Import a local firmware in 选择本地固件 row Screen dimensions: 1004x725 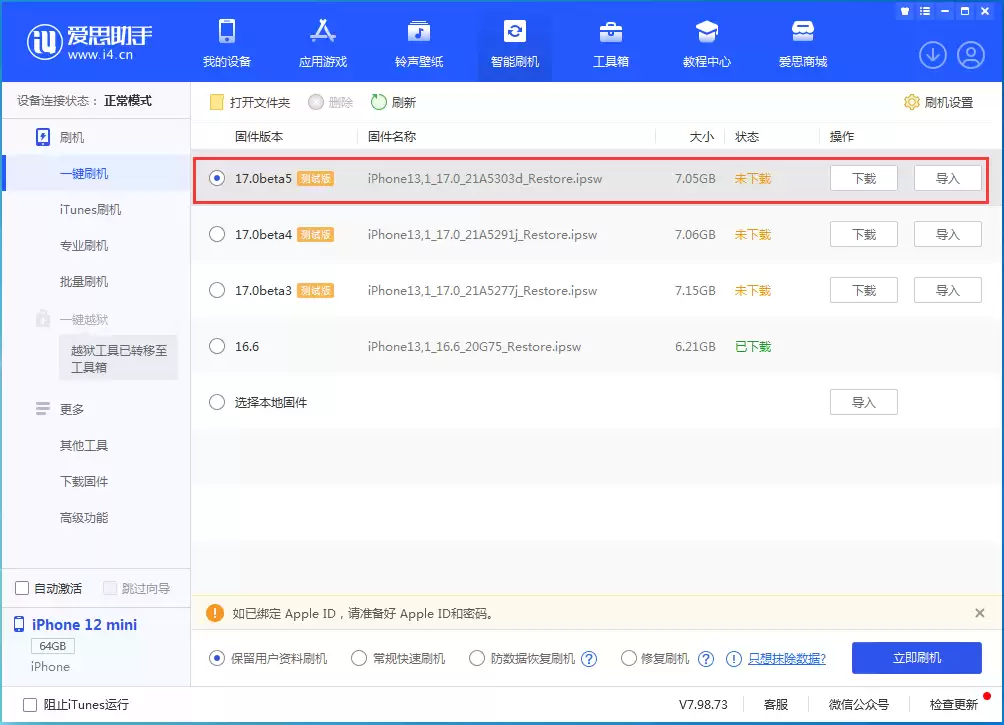864,402
